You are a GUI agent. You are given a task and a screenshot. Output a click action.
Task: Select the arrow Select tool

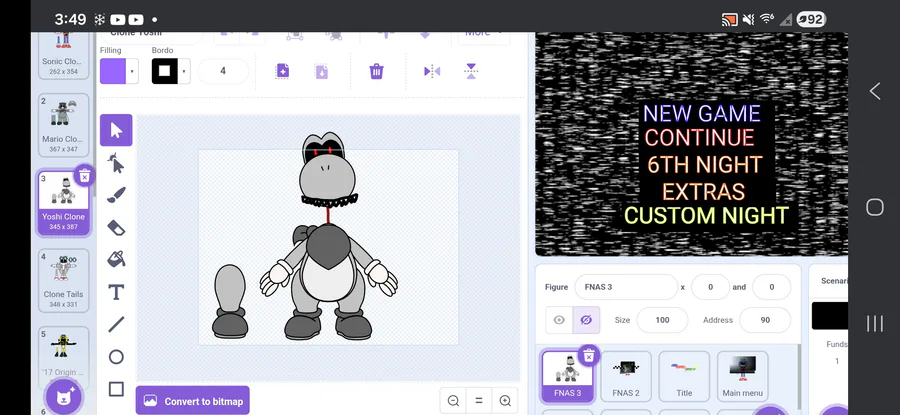point(116,130)
